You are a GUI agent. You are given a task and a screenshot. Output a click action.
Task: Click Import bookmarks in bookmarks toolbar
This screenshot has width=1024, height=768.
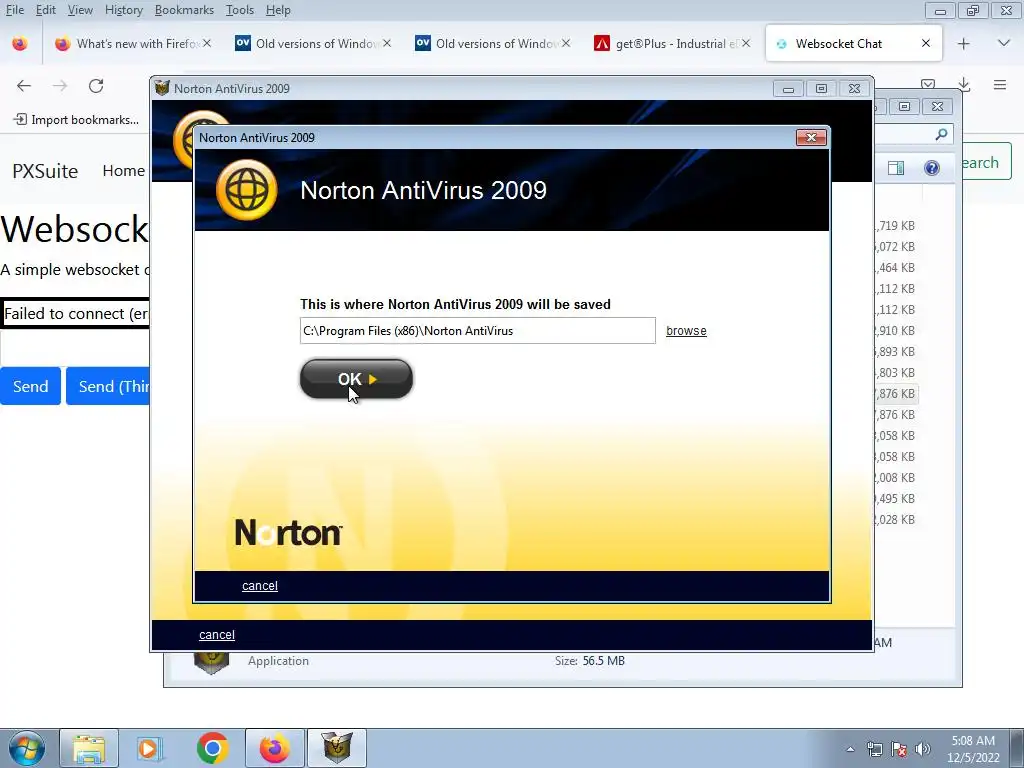[x=76, y=120]
